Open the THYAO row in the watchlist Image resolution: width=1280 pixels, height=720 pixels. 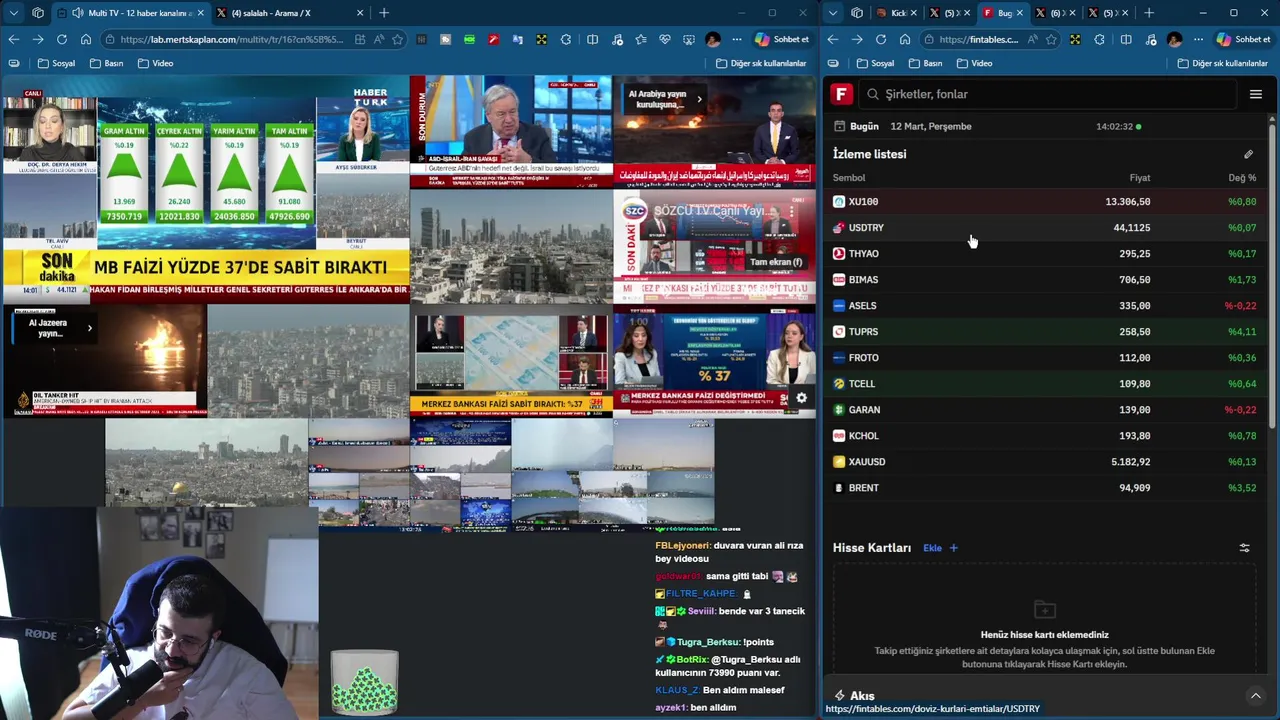[1044, 254]
